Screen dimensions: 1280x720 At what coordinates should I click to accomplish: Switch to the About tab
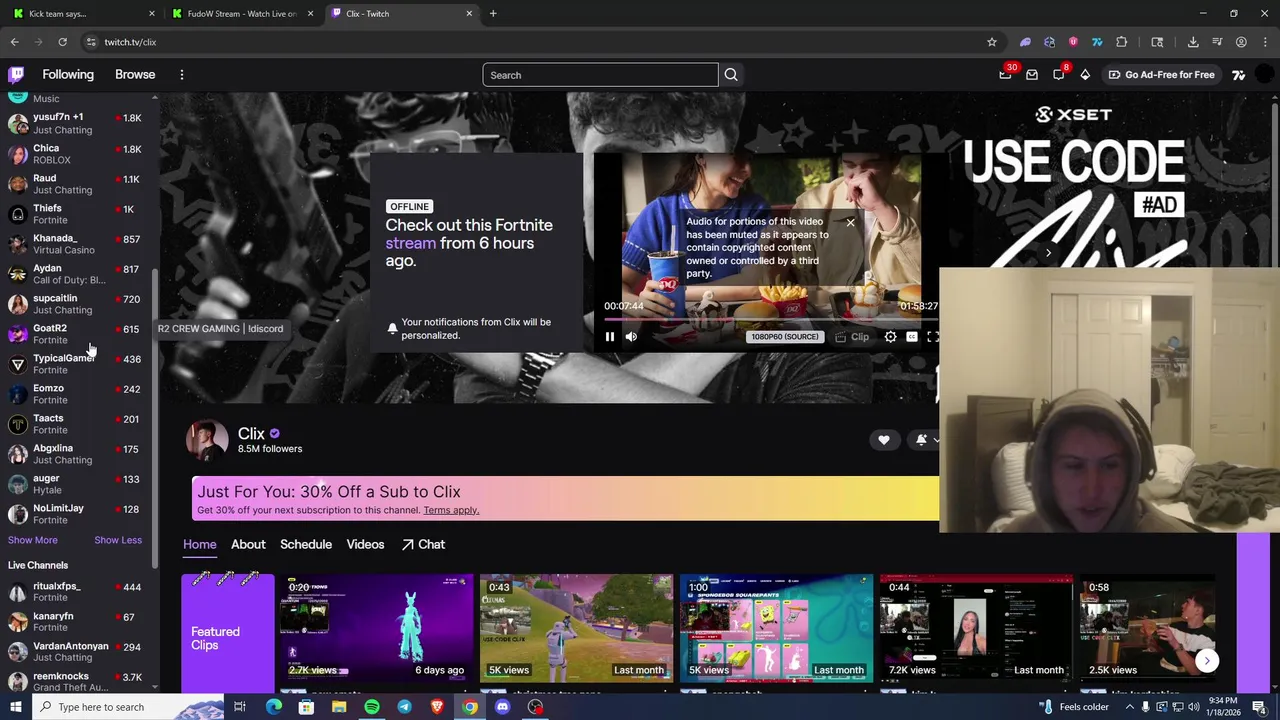pos(248,544)
